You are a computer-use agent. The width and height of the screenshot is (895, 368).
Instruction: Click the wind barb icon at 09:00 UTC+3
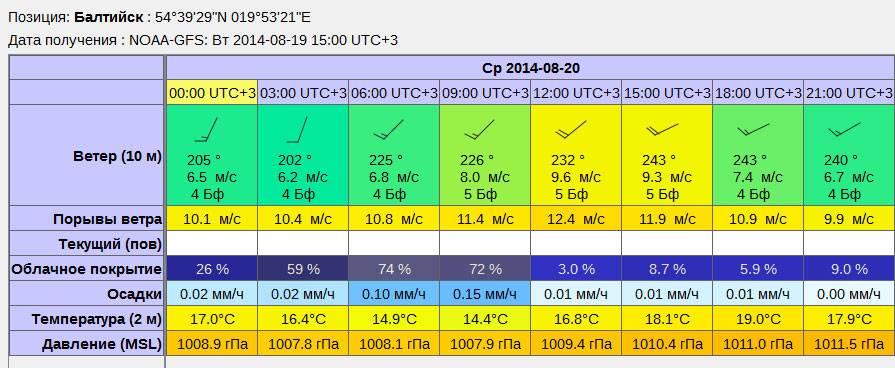[x=479, y=130]
